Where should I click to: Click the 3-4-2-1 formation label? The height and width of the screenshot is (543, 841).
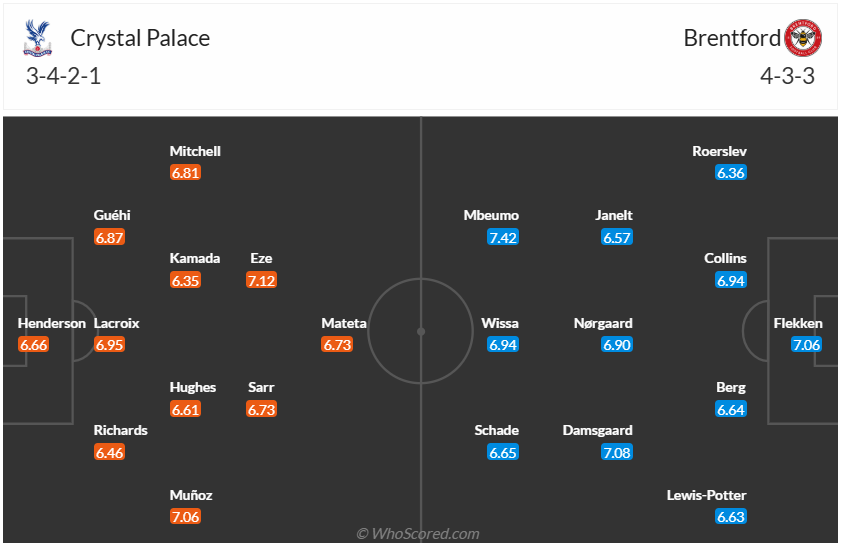[x=64, y=76]
